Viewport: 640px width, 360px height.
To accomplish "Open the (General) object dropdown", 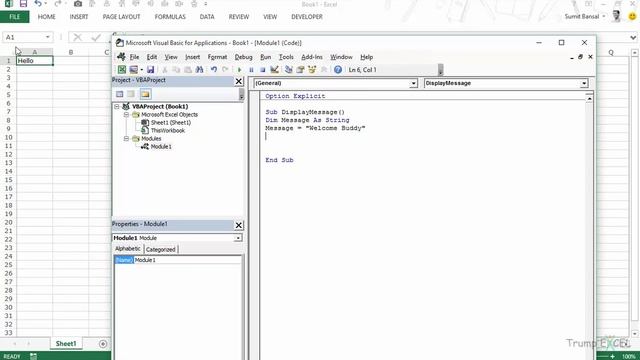I will 413,83.
